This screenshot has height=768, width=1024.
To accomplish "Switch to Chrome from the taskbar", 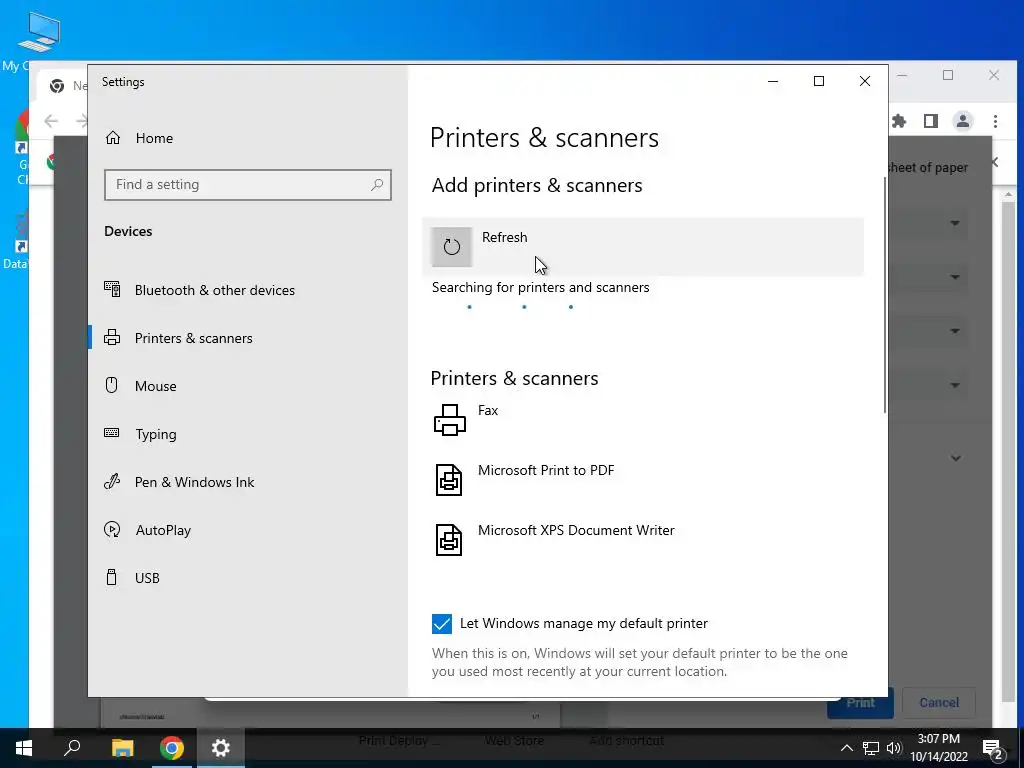I will tap(172, 748).
